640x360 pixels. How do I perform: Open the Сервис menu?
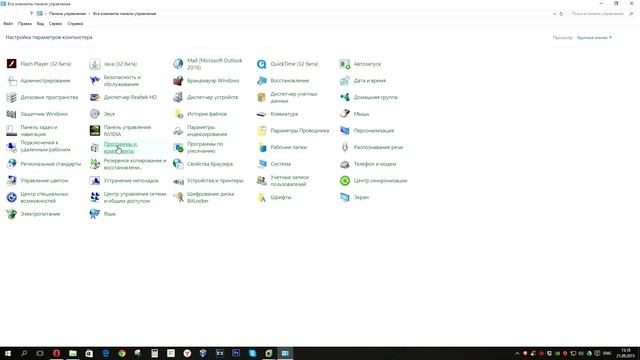[56, 24]
